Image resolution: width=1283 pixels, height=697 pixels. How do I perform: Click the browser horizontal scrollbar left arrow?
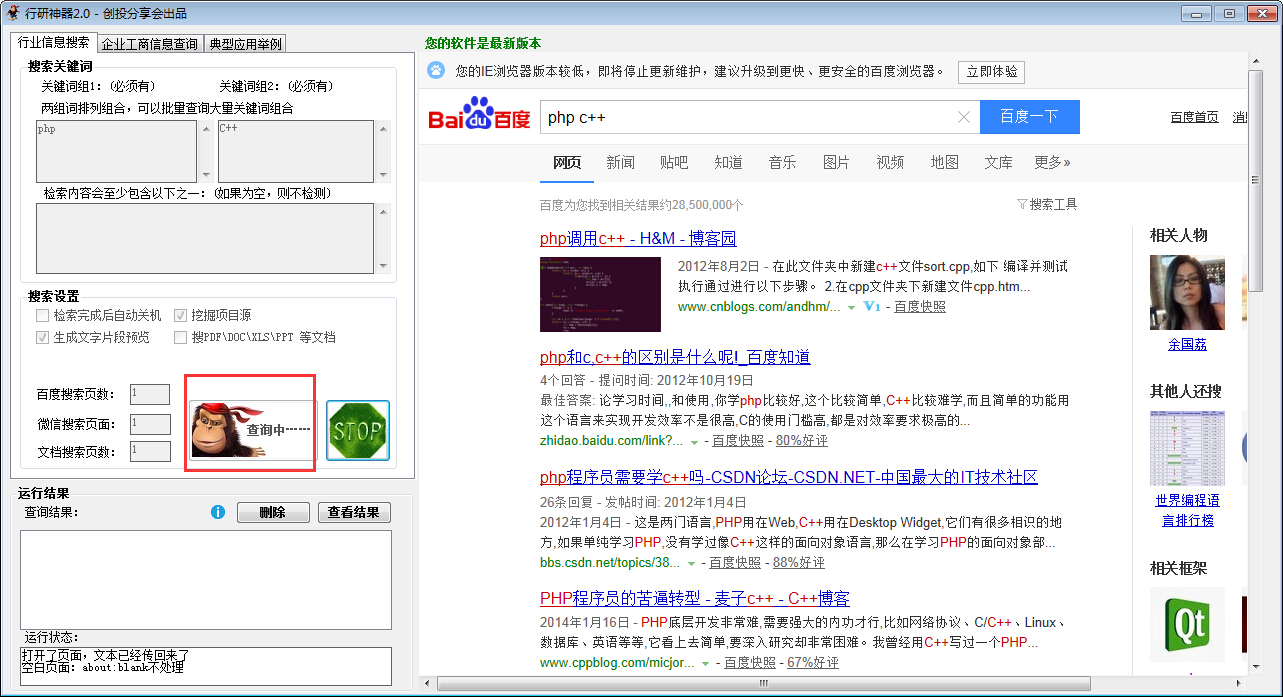[427, 684]
